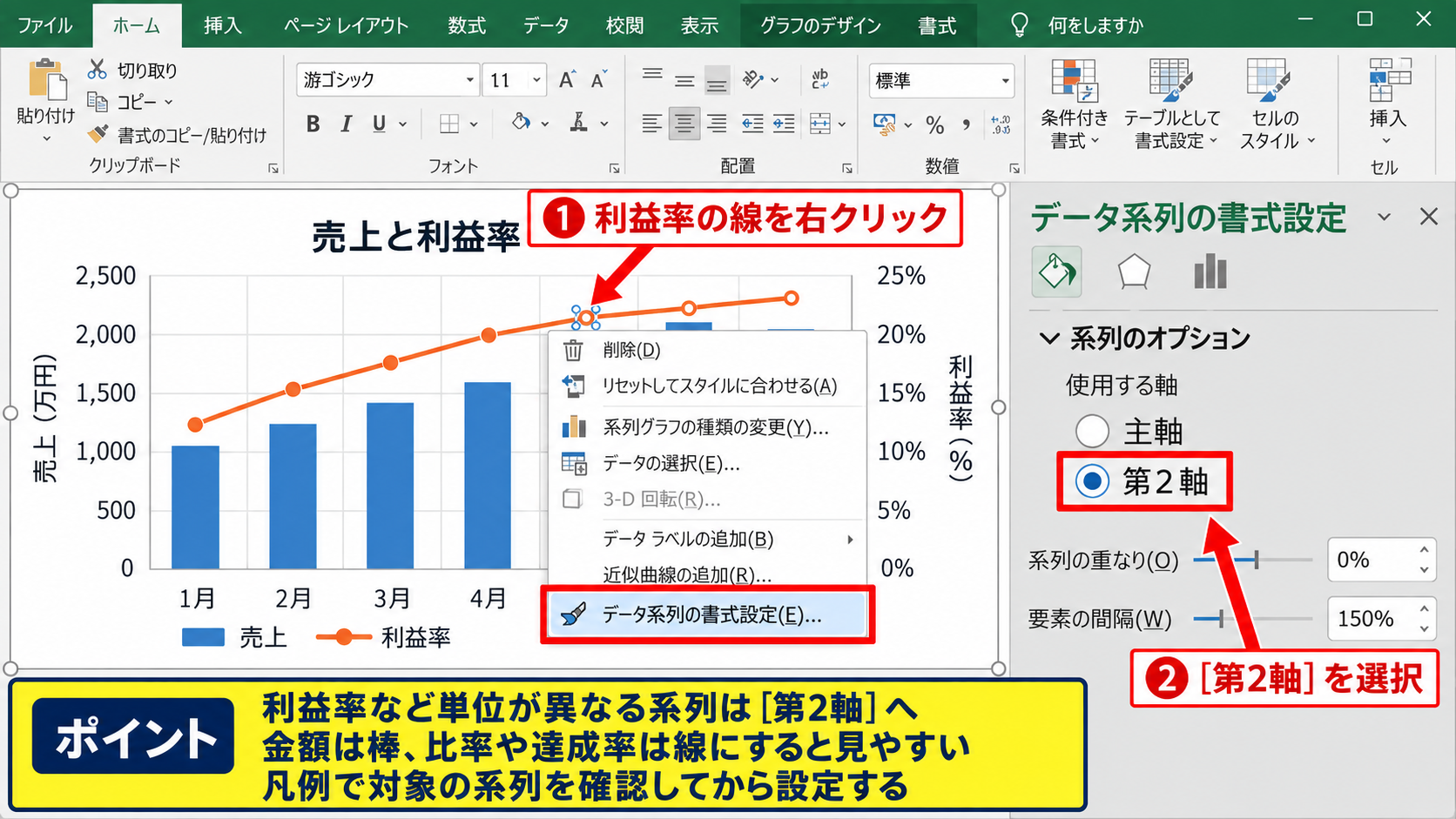Click the Fill Color paint bucket icon

tap(521, 123)
